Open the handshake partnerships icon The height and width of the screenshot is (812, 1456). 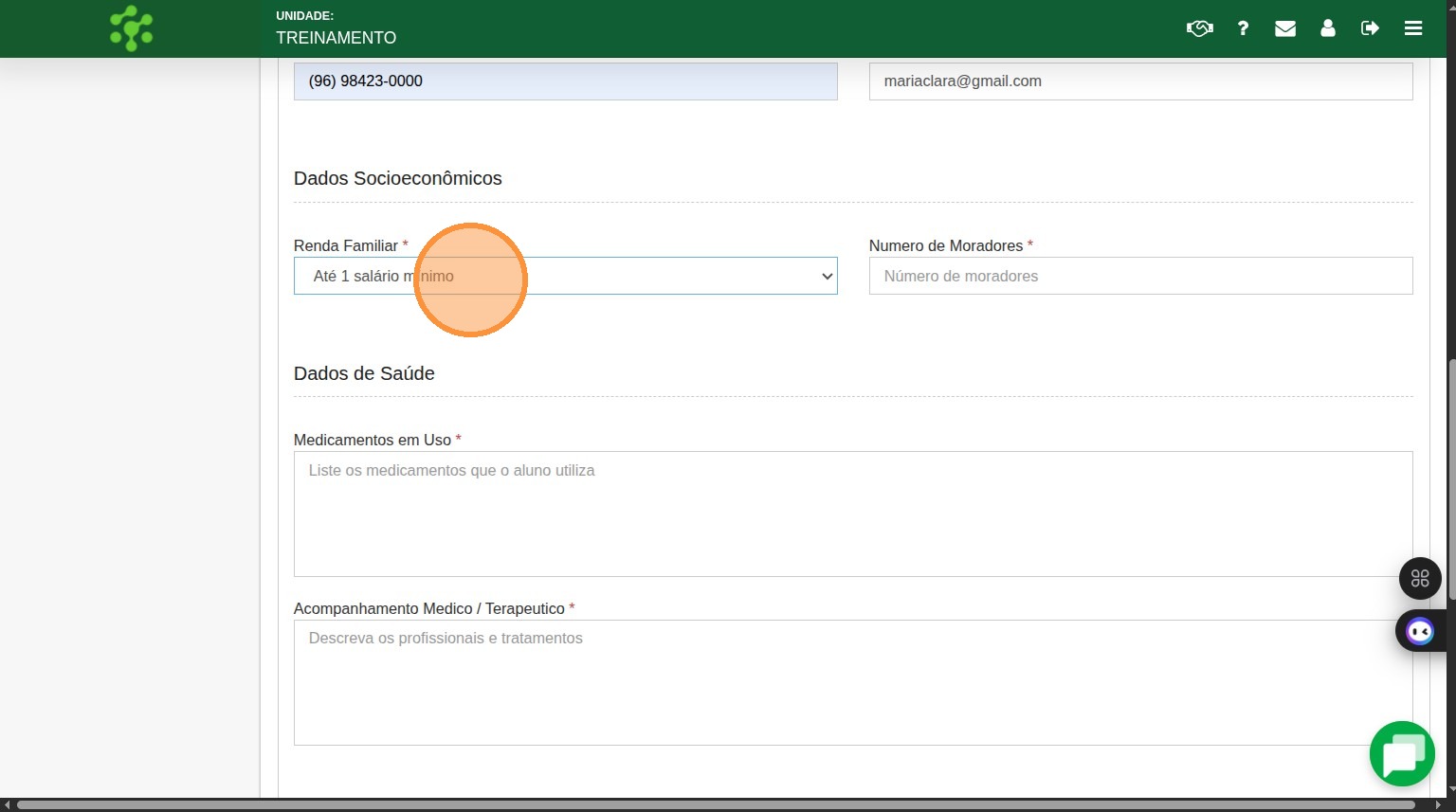click(1199, 28)
